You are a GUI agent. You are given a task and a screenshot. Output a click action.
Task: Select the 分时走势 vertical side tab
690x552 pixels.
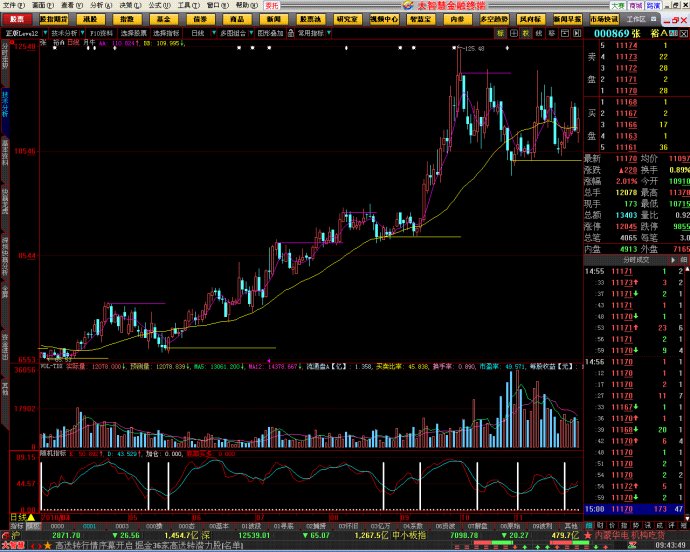coord(4,60)
